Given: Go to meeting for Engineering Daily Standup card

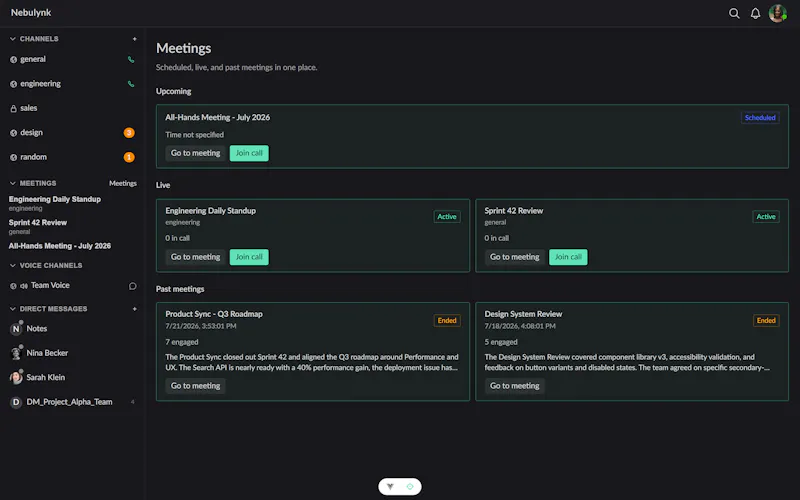Looking at the screenshot, I should 195,257.
